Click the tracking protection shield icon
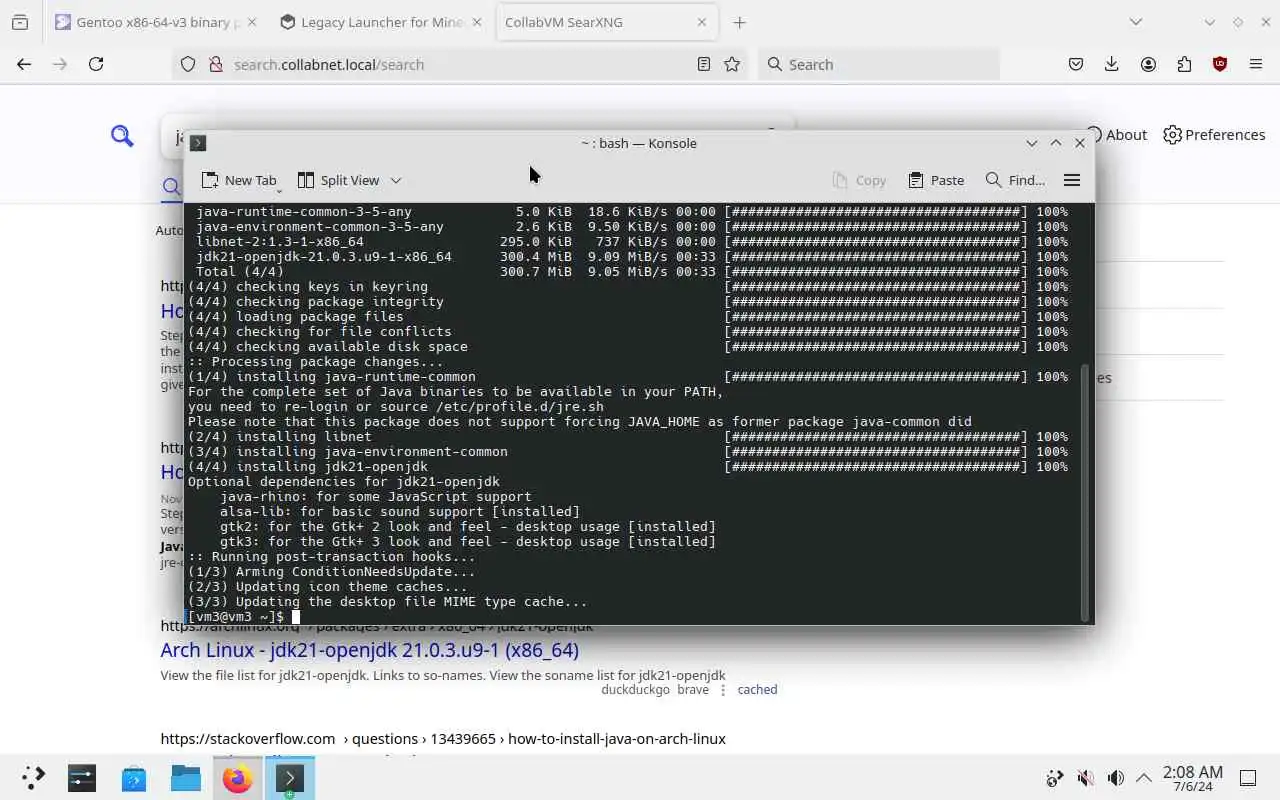This screenshot has width=1280, height=800. (188, 64)
